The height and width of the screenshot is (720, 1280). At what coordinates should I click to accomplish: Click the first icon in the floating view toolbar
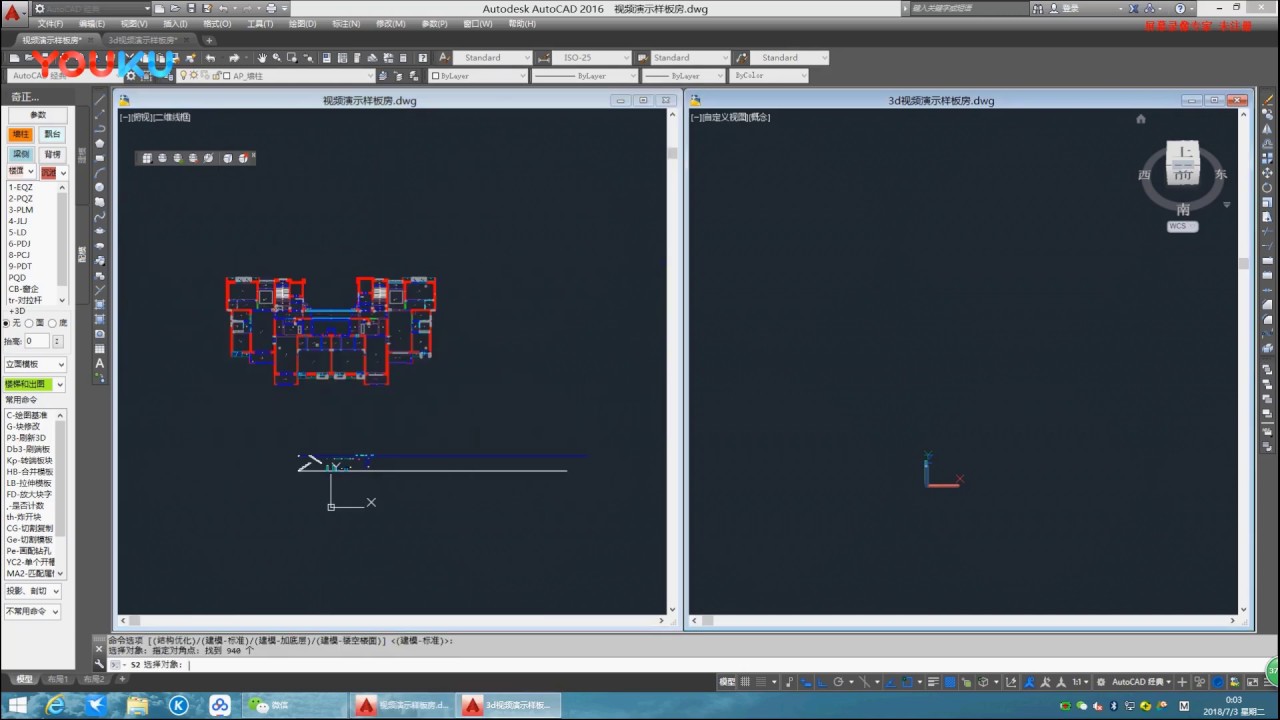[147, 158]
